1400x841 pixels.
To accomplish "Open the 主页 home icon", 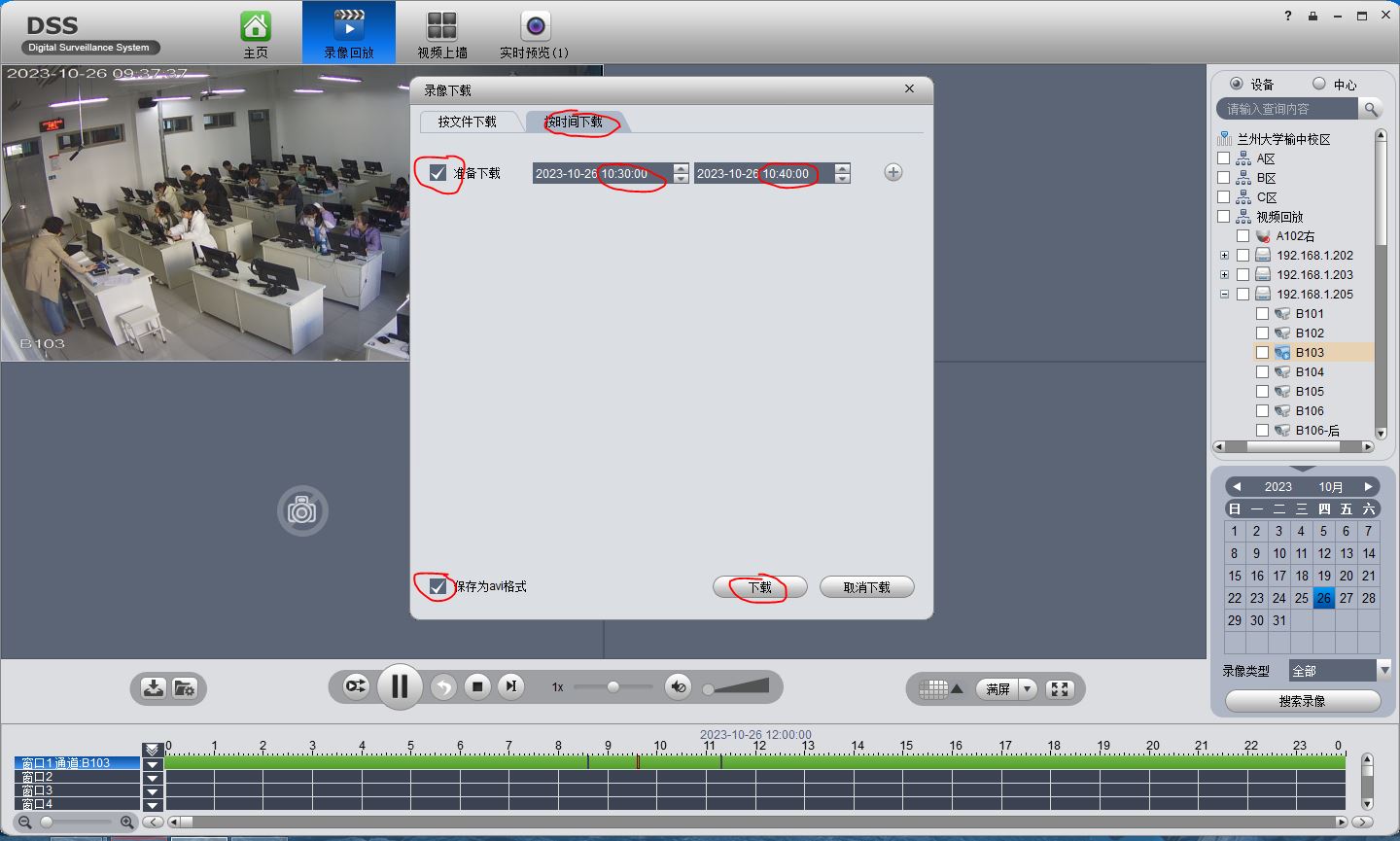I will (256, 26).
